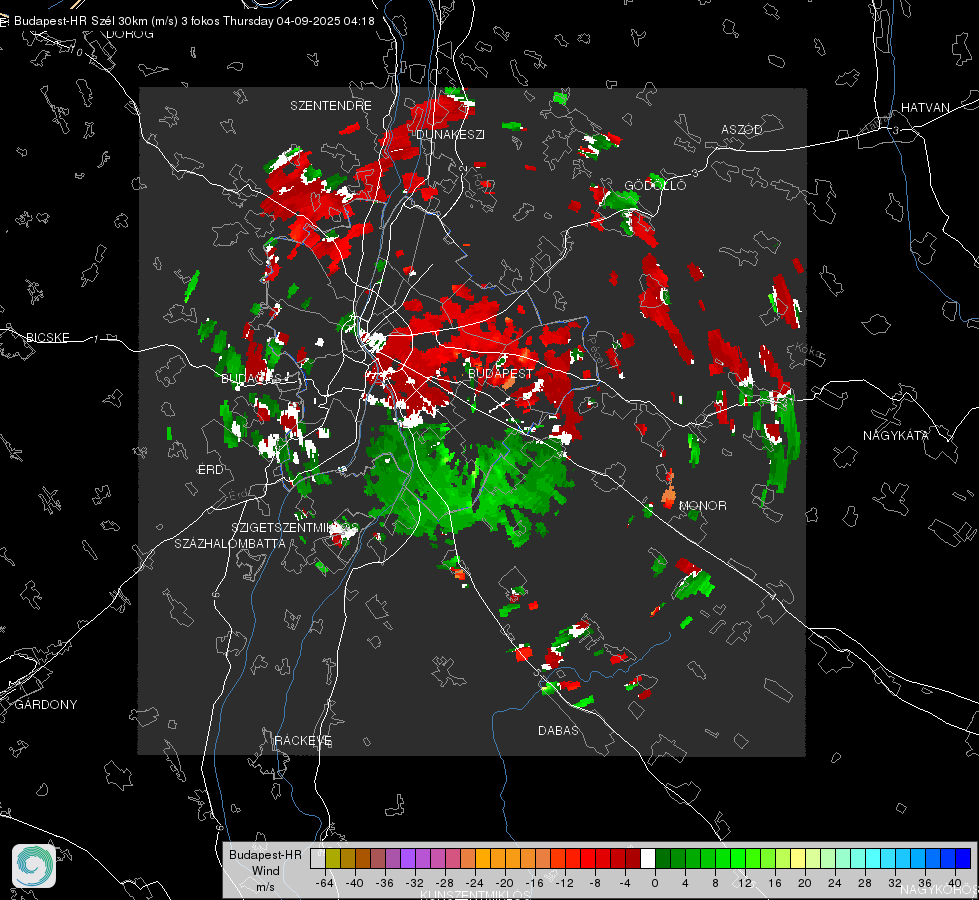
Task: Click the 32 value on the legend
Action: (895, 883)
